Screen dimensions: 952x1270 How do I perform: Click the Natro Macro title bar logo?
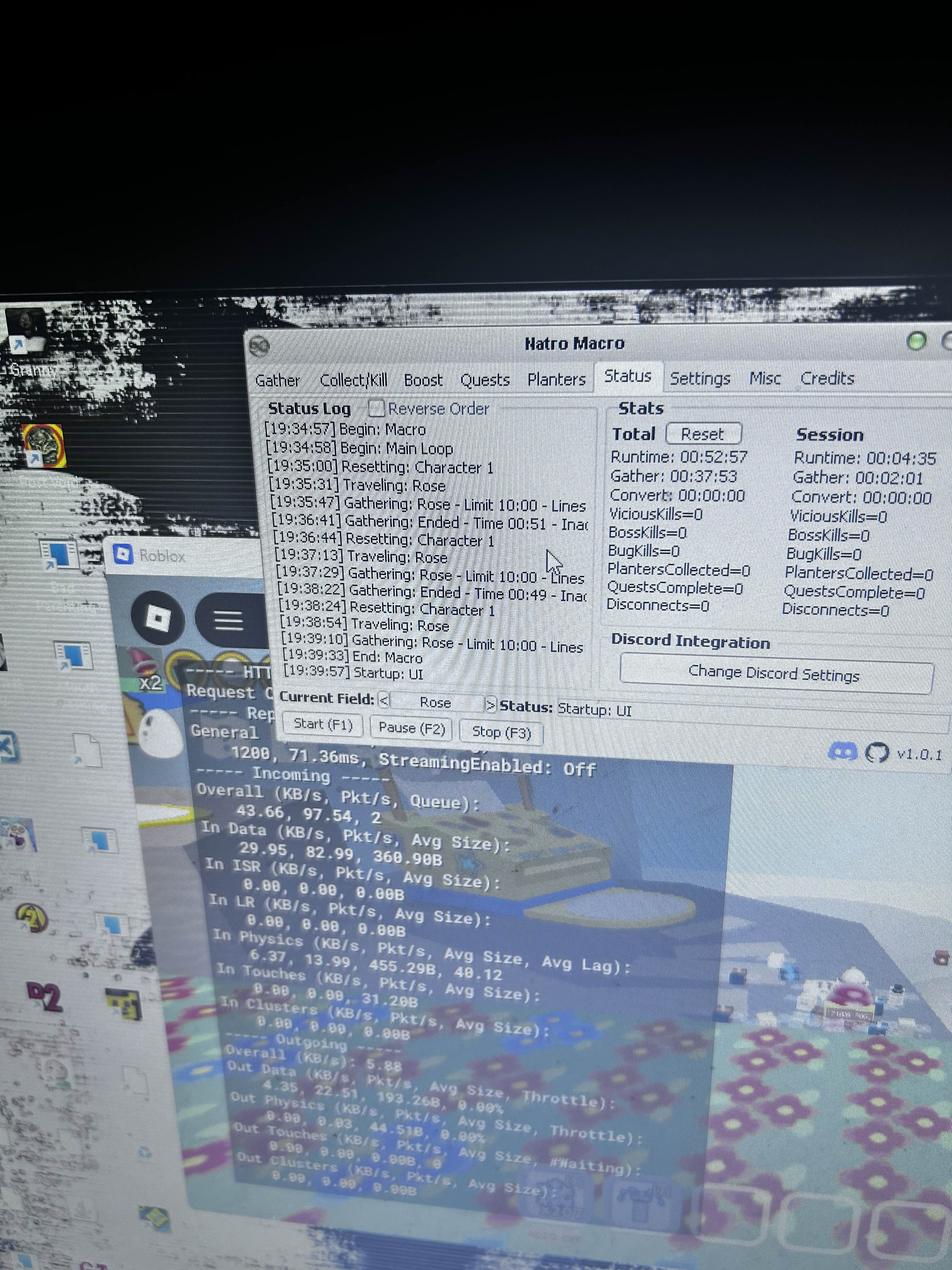pyautogui.click(x=259, y=346)
